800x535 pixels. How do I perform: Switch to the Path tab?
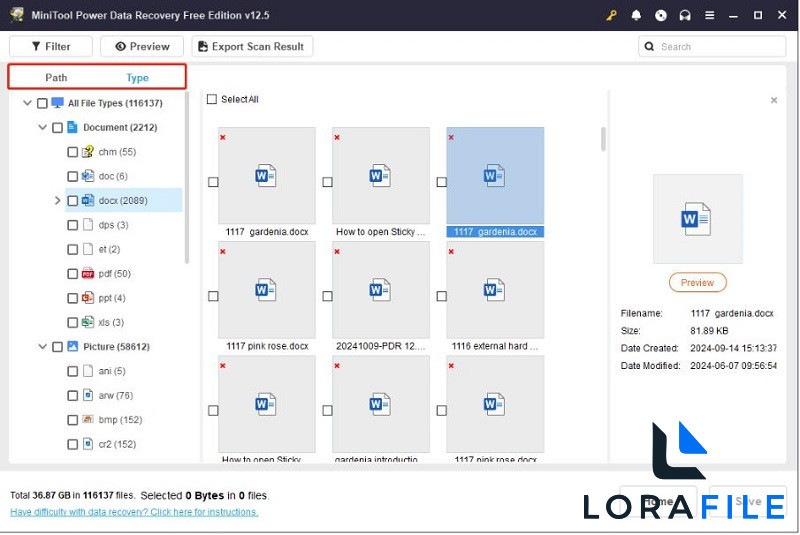(x=56, y=78)
